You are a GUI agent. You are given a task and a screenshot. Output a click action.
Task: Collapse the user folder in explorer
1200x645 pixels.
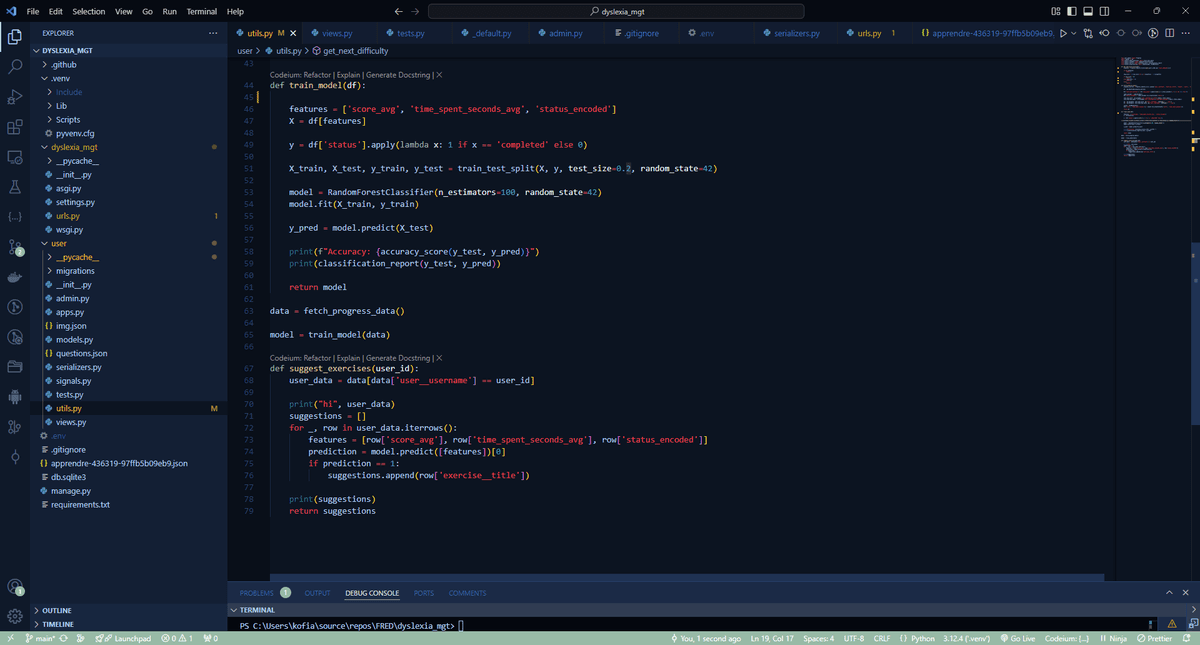pos(130,243)
